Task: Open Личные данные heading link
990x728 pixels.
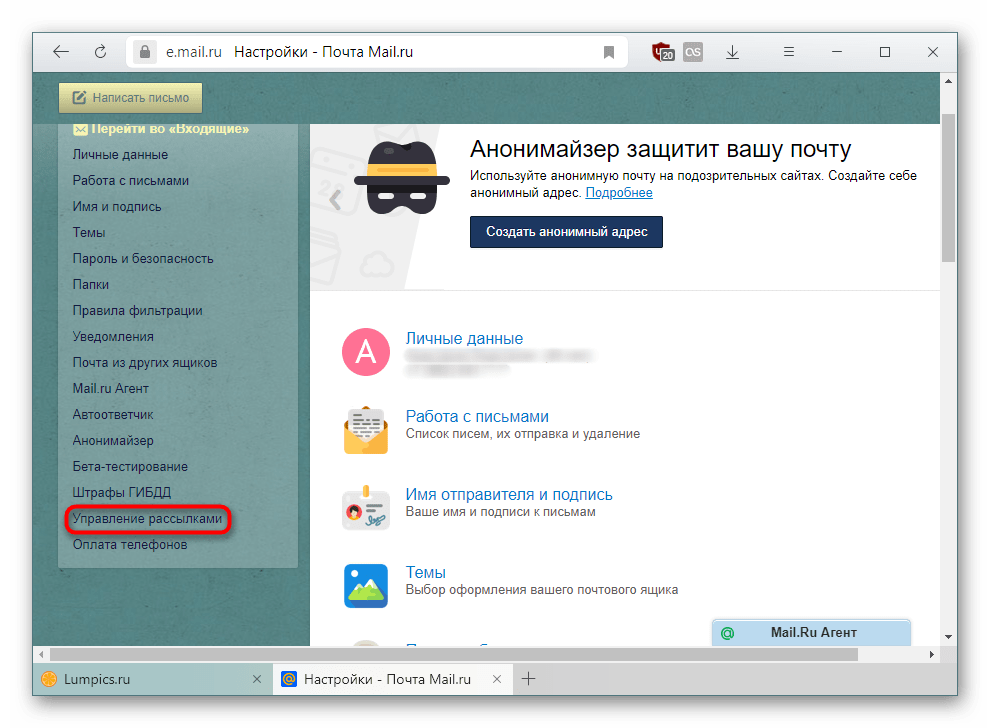Action: coord(464,338)
